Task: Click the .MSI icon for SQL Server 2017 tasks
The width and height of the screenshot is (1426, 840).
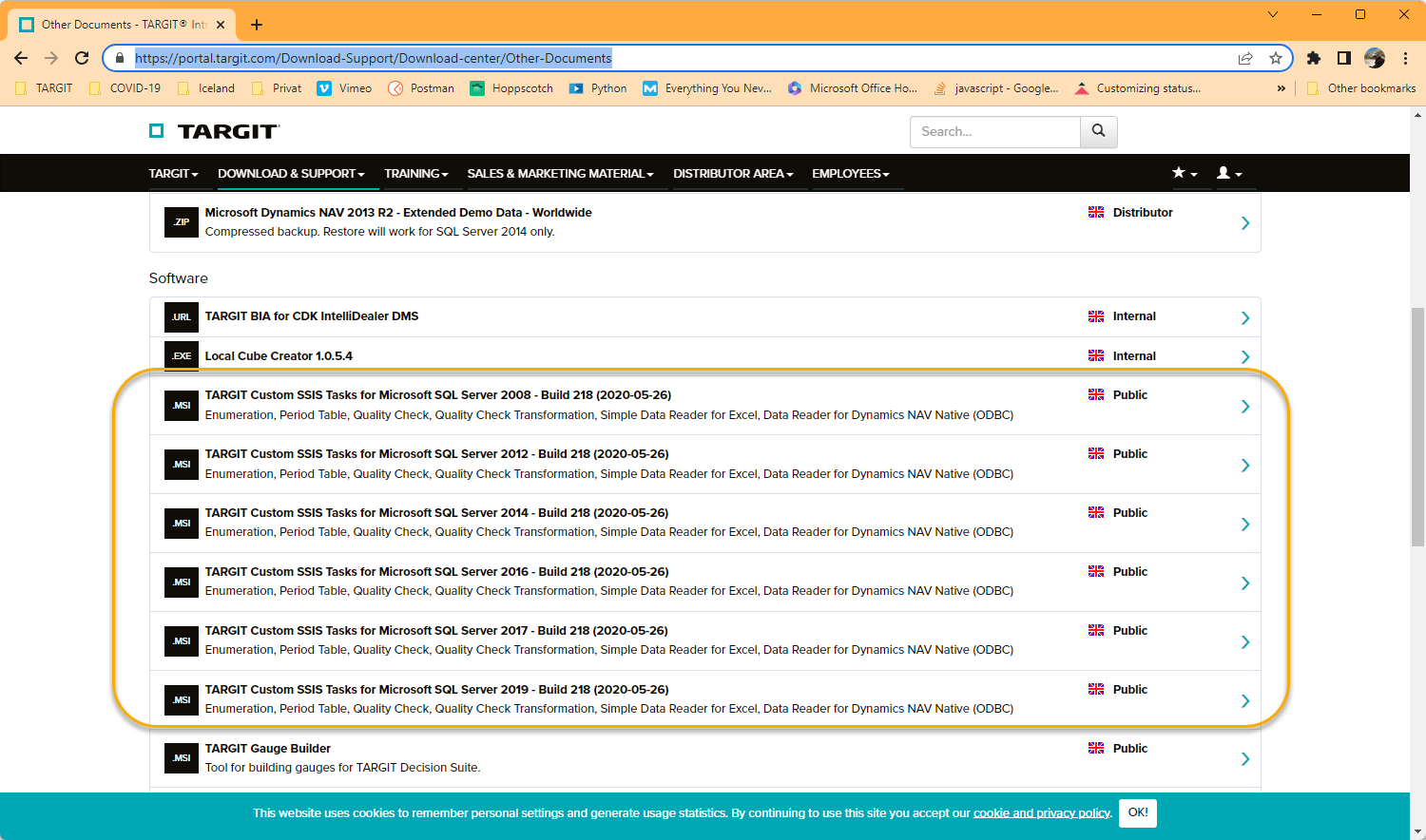Action: click(x=182, y=641)
